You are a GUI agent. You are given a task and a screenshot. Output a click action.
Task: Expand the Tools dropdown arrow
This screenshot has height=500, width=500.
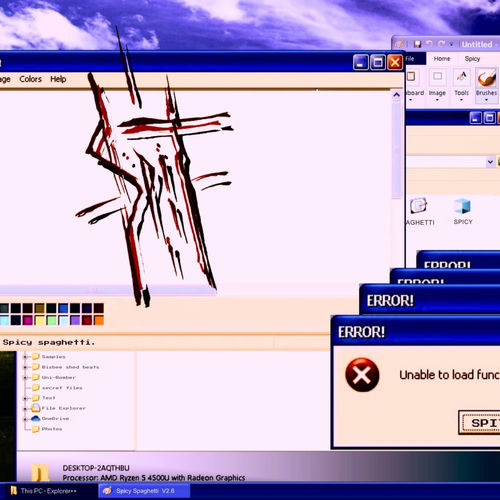click(x=462, y=100)
